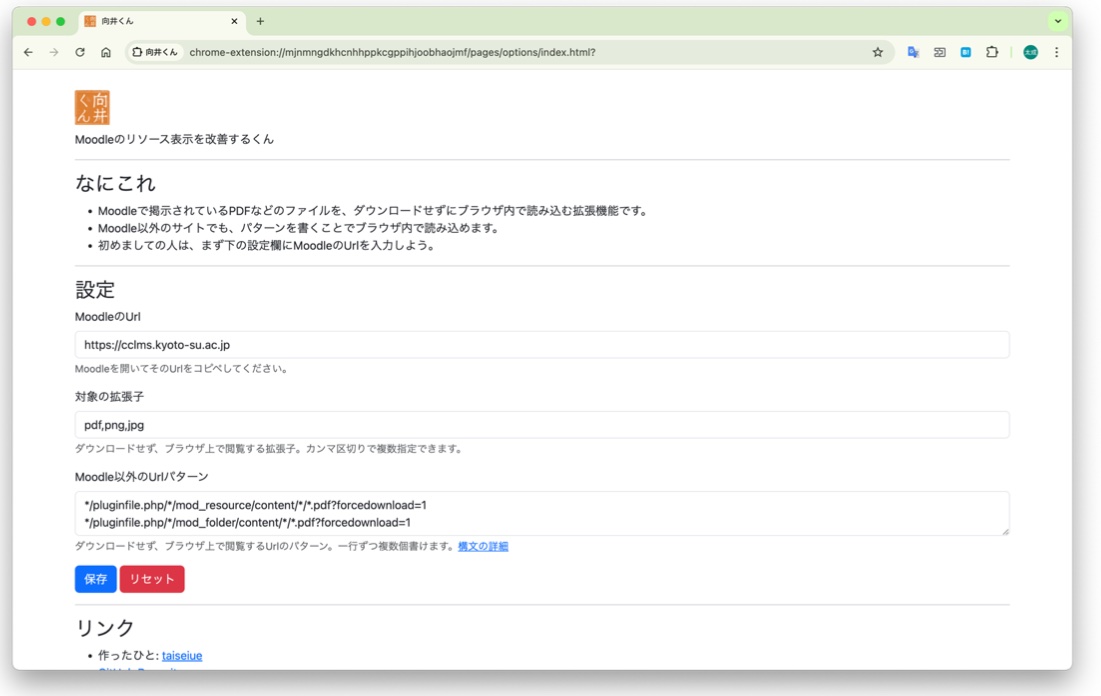Image resolution: width=1101 pixels, height=696 pixels.
Task: Click the orange 向井くん logo on the page
Action: pyautogui.click(x=92, y=107)
